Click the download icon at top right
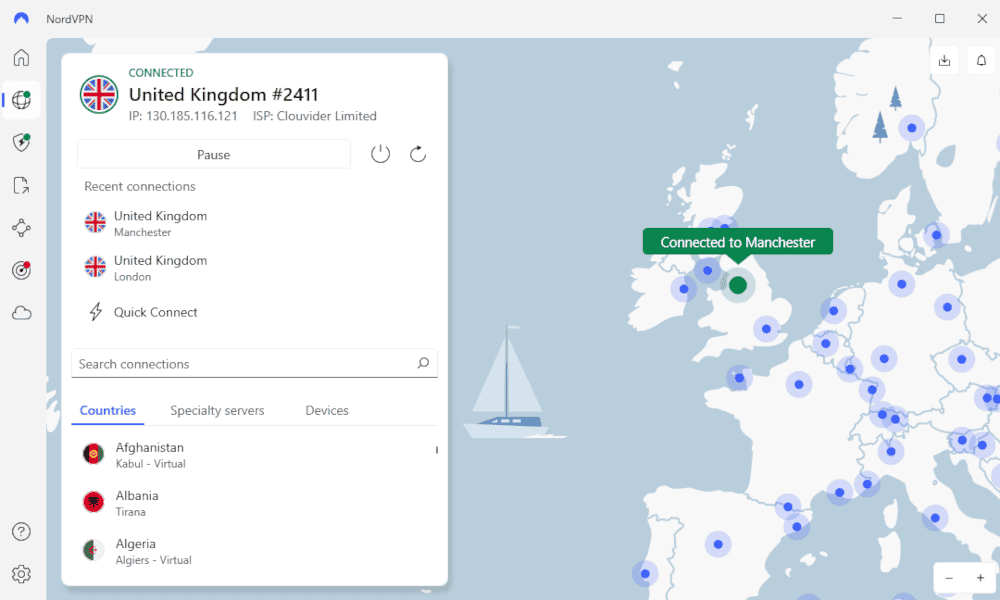This screenshot has height=600, width=1000. coord(944,60)
